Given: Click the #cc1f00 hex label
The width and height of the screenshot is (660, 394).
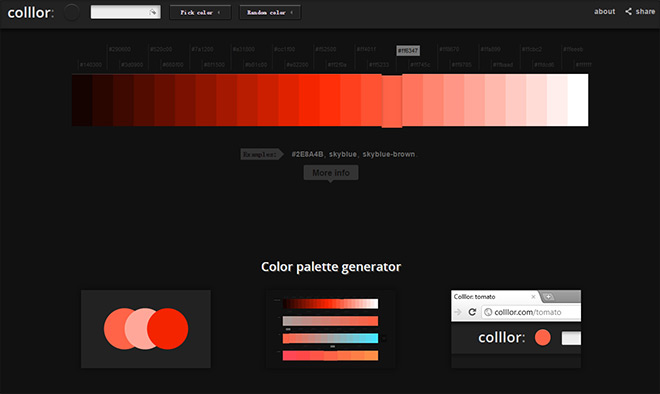Looking at the screenshot, I should (x=285, y=49).
